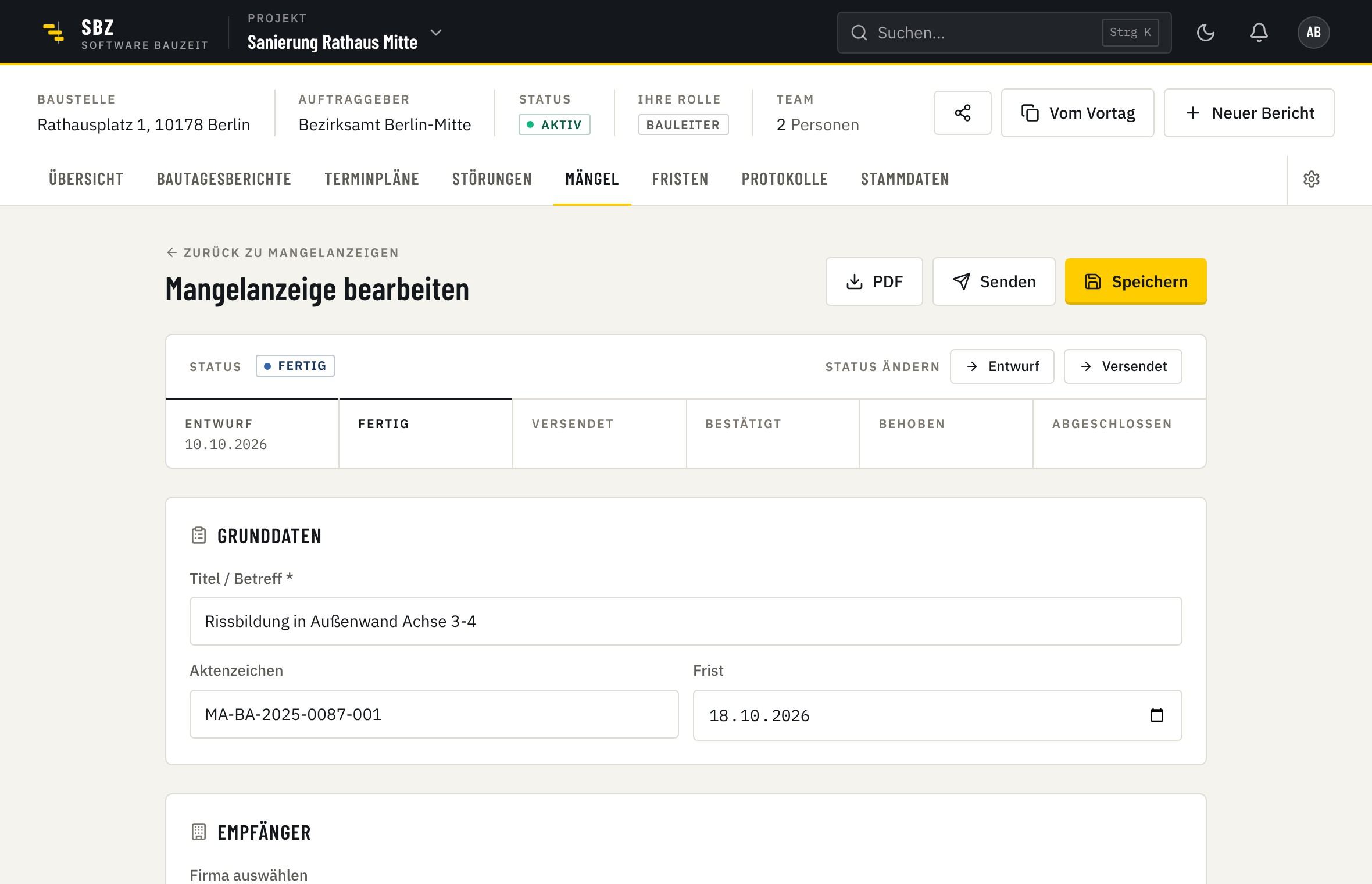
Task: Click the Frist date field
Action: click(937, 715)
